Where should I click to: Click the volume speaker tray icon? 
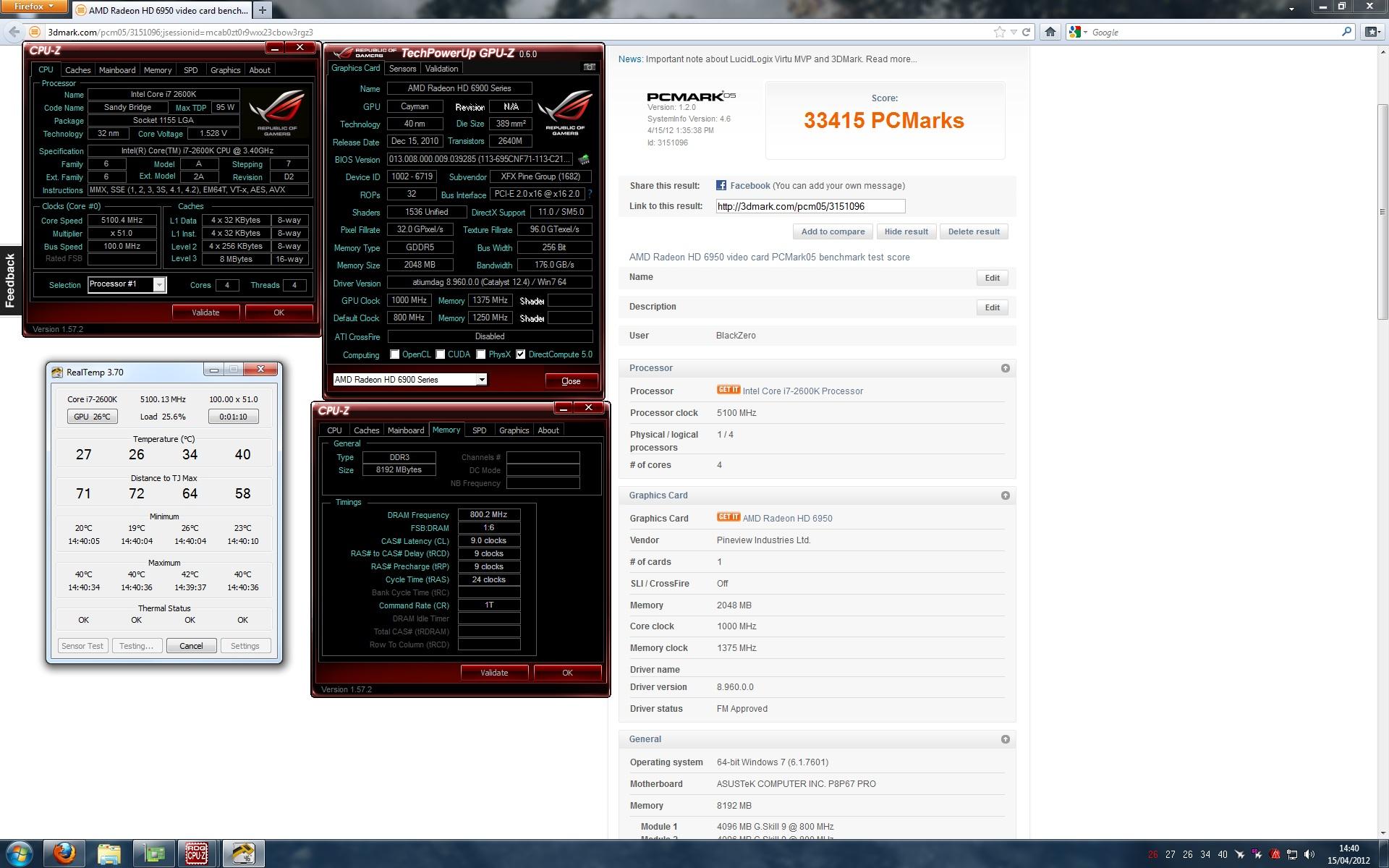click(x=1309, y=854)
